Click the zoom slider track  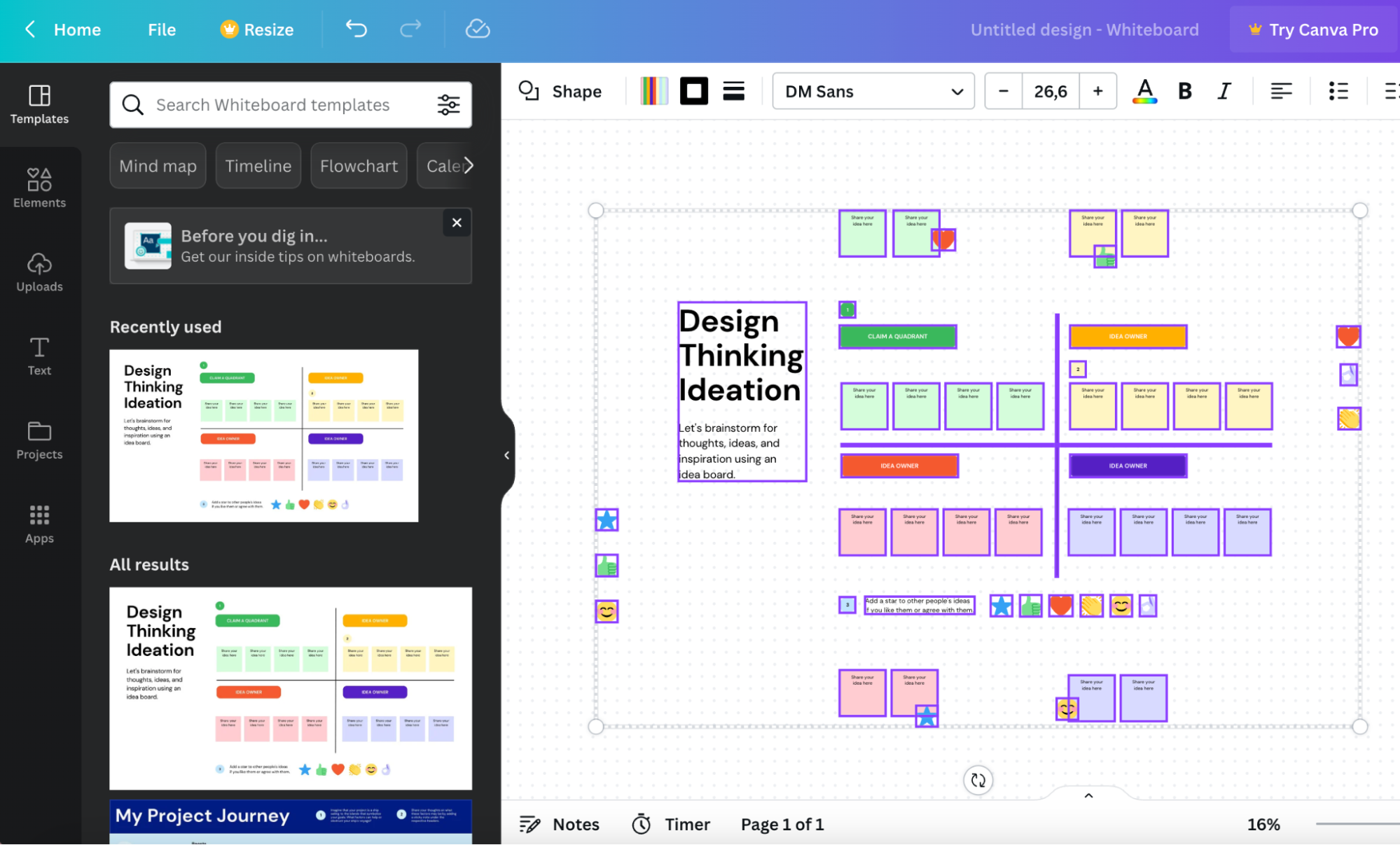point(1357,824)
